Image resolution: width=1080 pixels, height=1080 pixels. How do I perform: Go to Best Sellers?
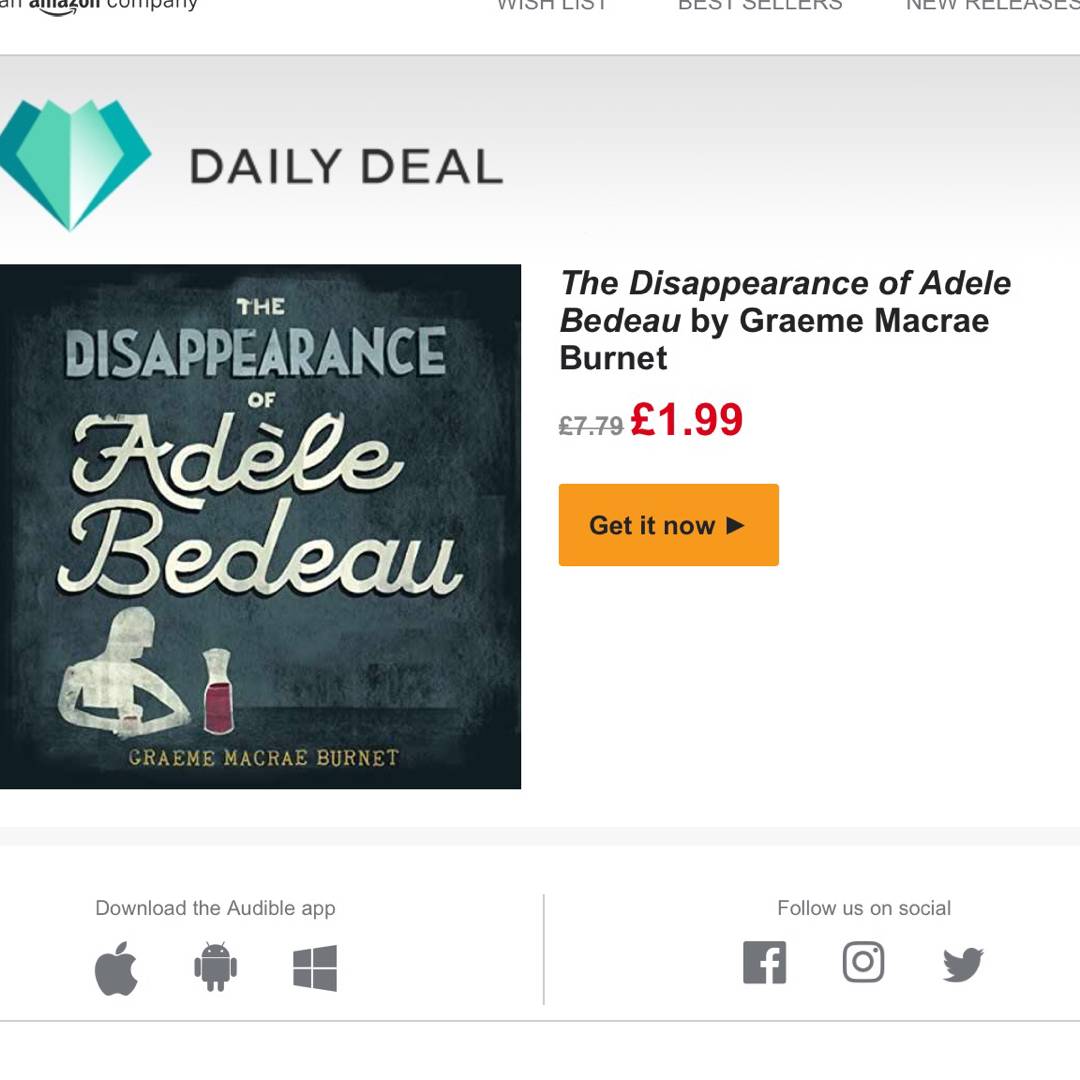click(x=760, y=6)
